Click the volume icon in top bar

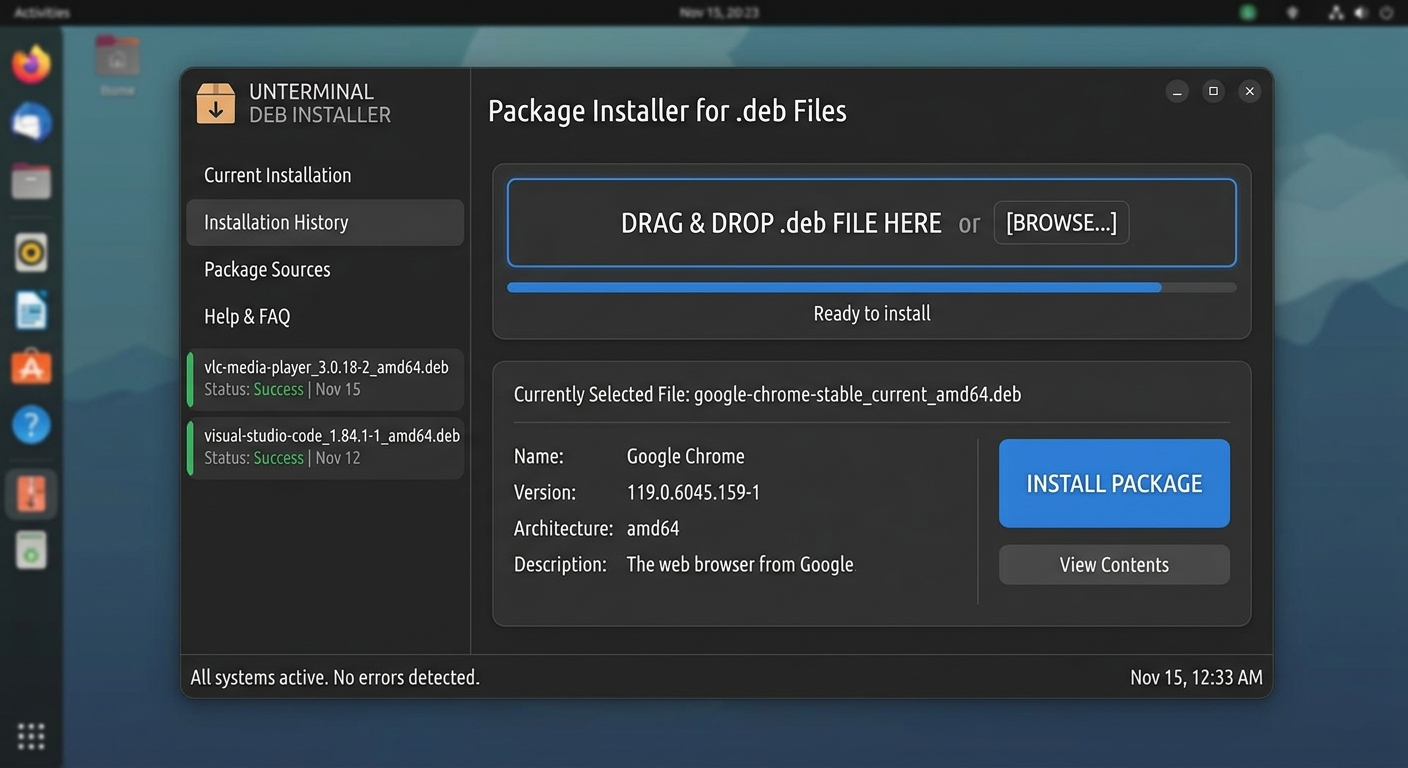[1361, 13]
